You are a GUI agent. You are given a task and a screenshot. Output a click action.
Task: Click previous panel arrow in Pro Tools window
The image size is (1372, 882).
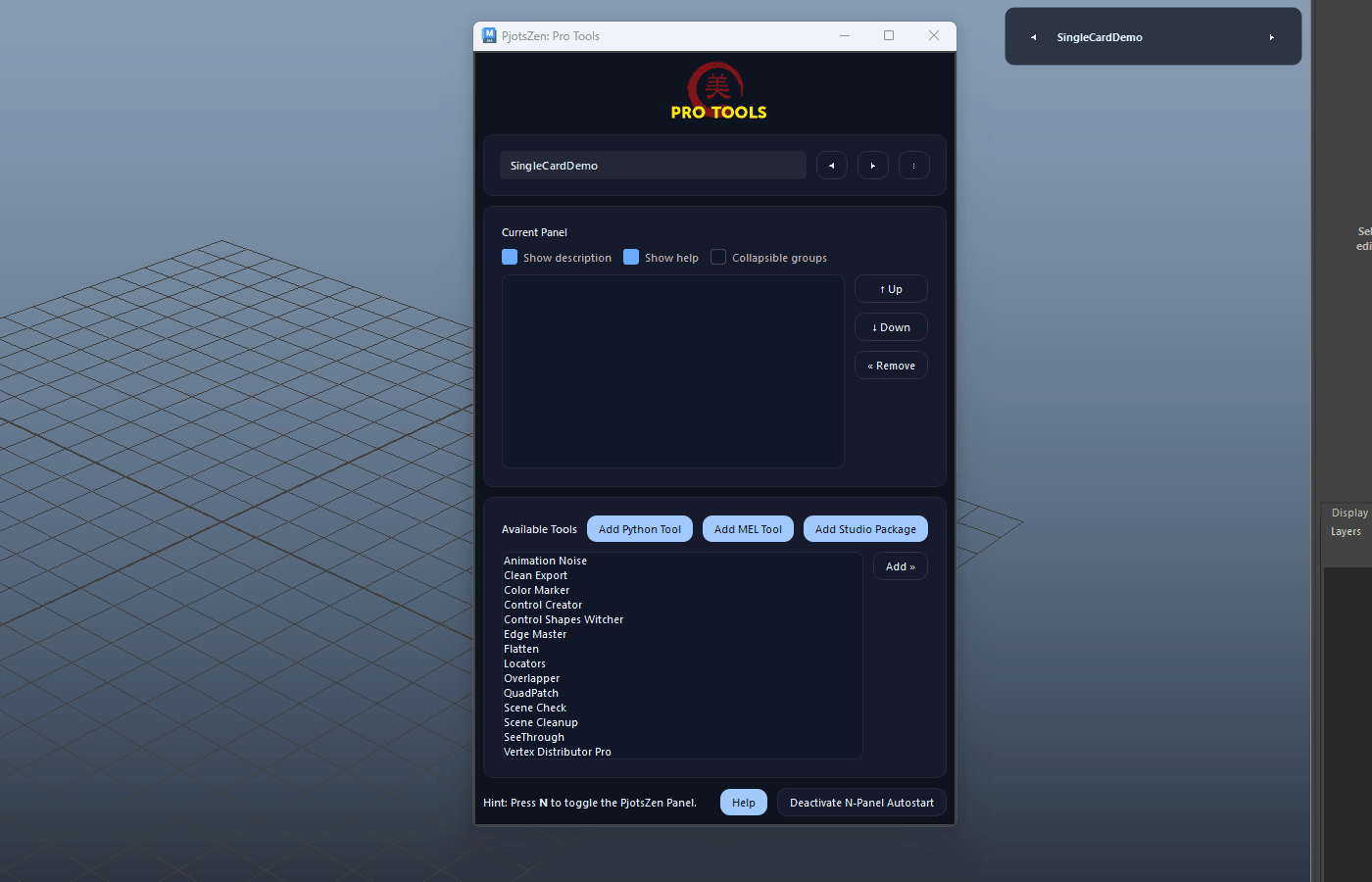point(832,166)
